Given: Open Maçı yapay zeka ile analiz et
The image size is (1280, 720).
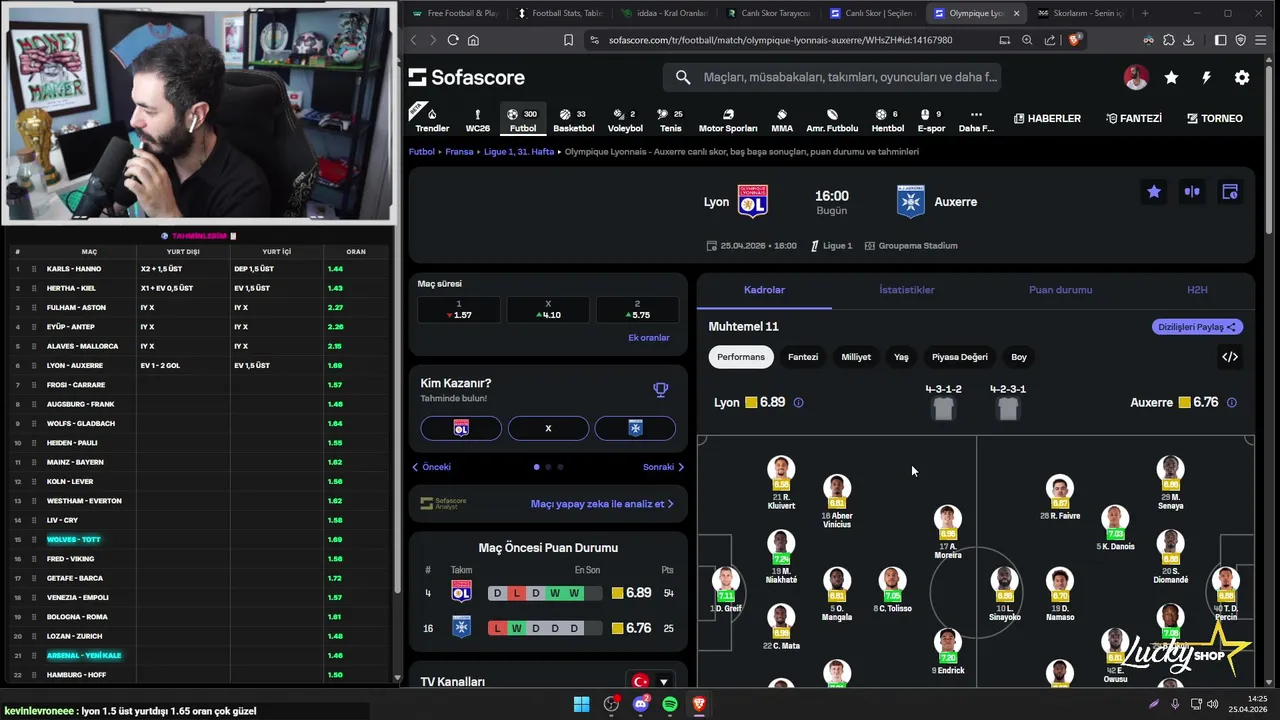Looking at the screenshot, I should tap(602, 504).
